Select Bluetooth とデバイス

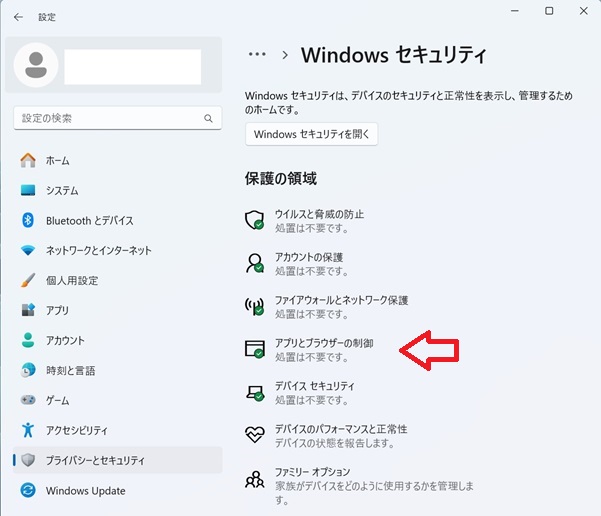point(117,220)
